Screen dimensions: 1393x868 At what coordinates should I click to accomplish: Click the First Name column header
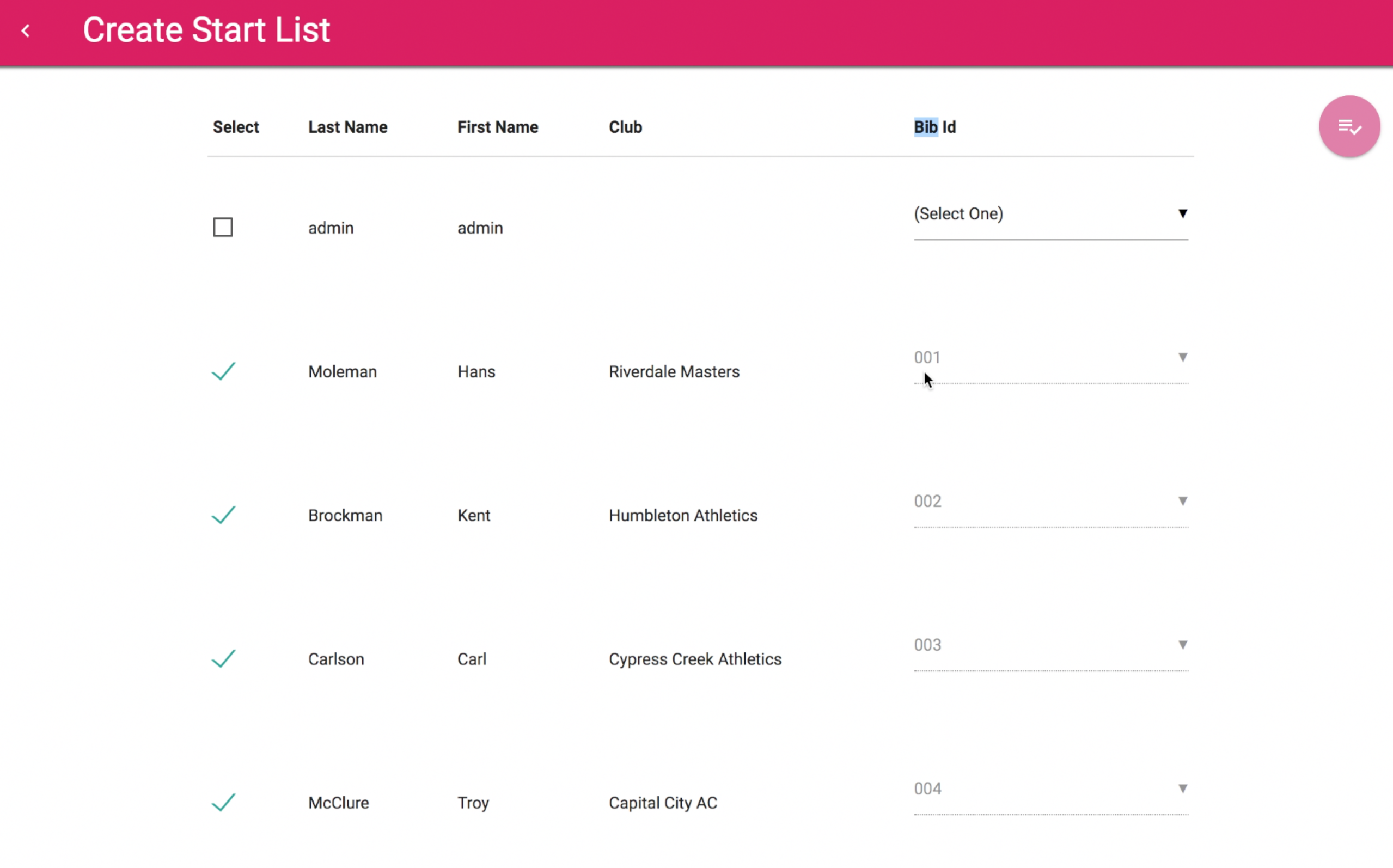click(498, 127)
